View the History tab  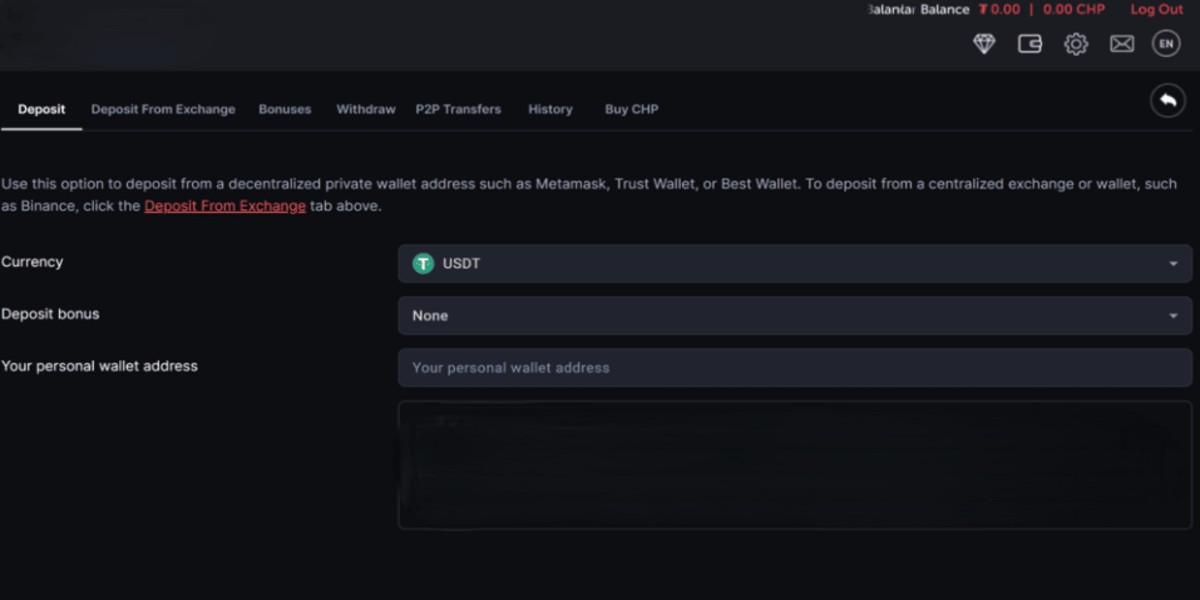[550, 109]
